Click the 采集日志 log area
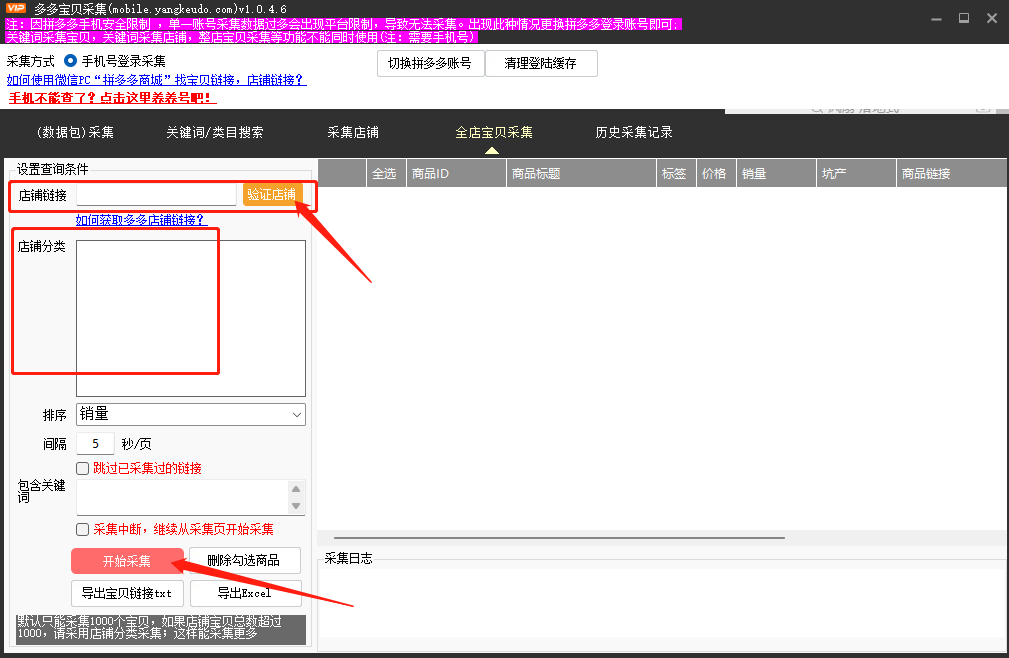Screen dimensions: 1009x658 click(663, 603)
